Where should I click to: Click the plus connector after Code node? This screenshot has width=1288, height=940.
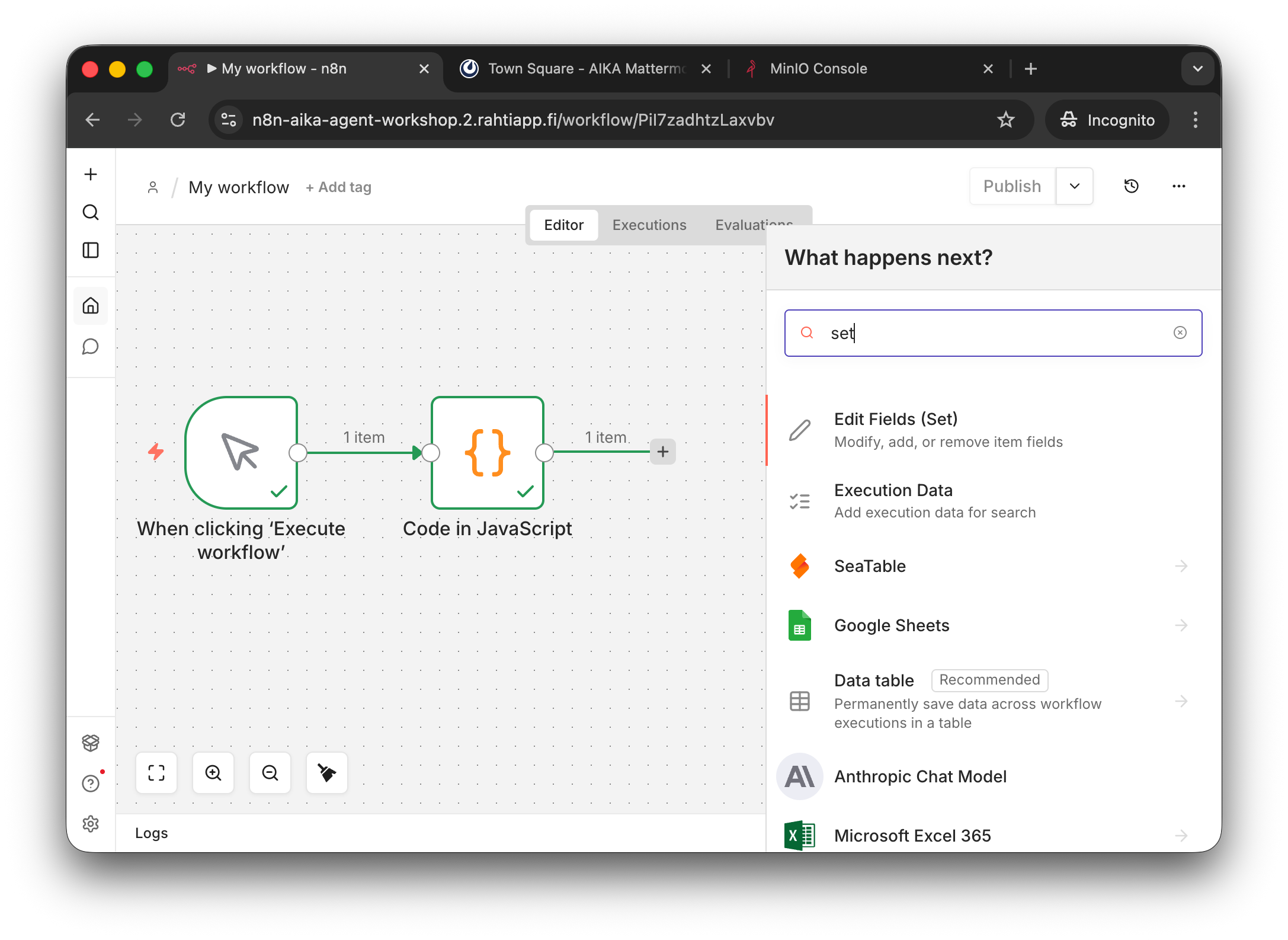coord(663,452)
